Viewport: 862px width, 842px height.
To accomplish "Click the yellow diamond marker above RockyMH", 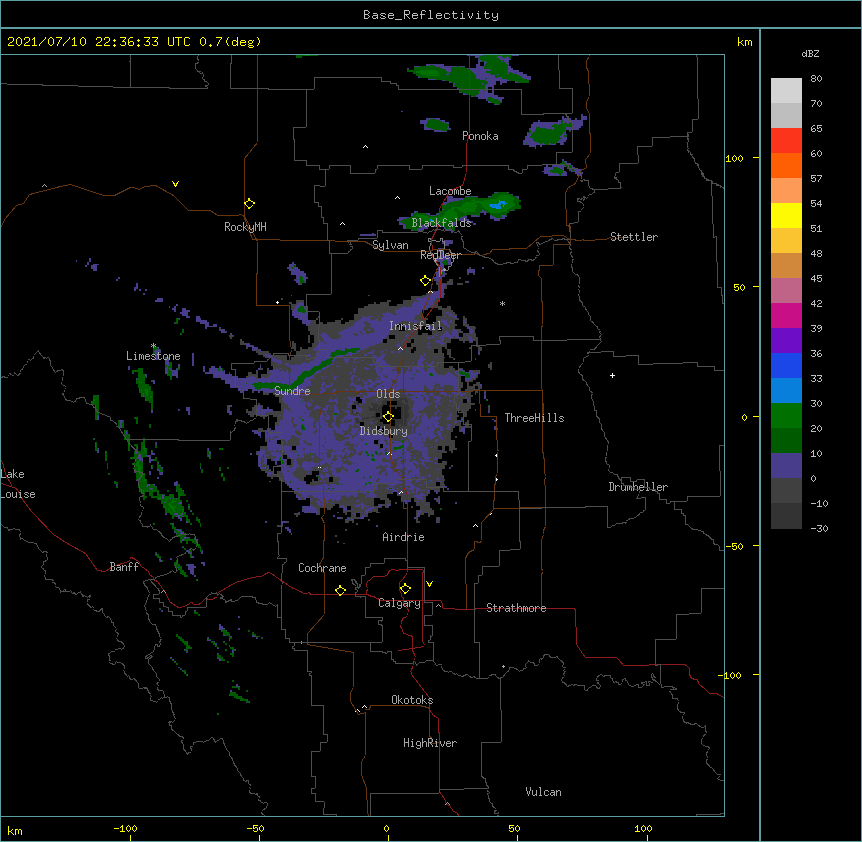I will (249, 204).
